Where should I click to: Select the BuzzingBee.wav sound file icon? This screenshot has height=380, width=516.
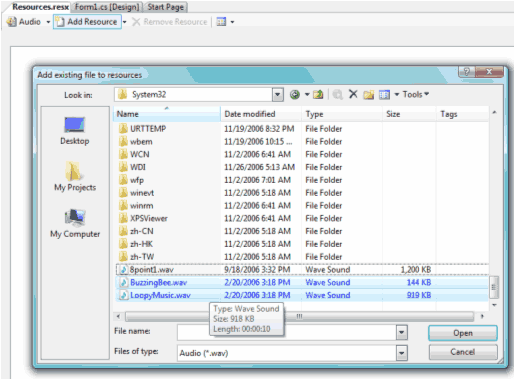124,282
